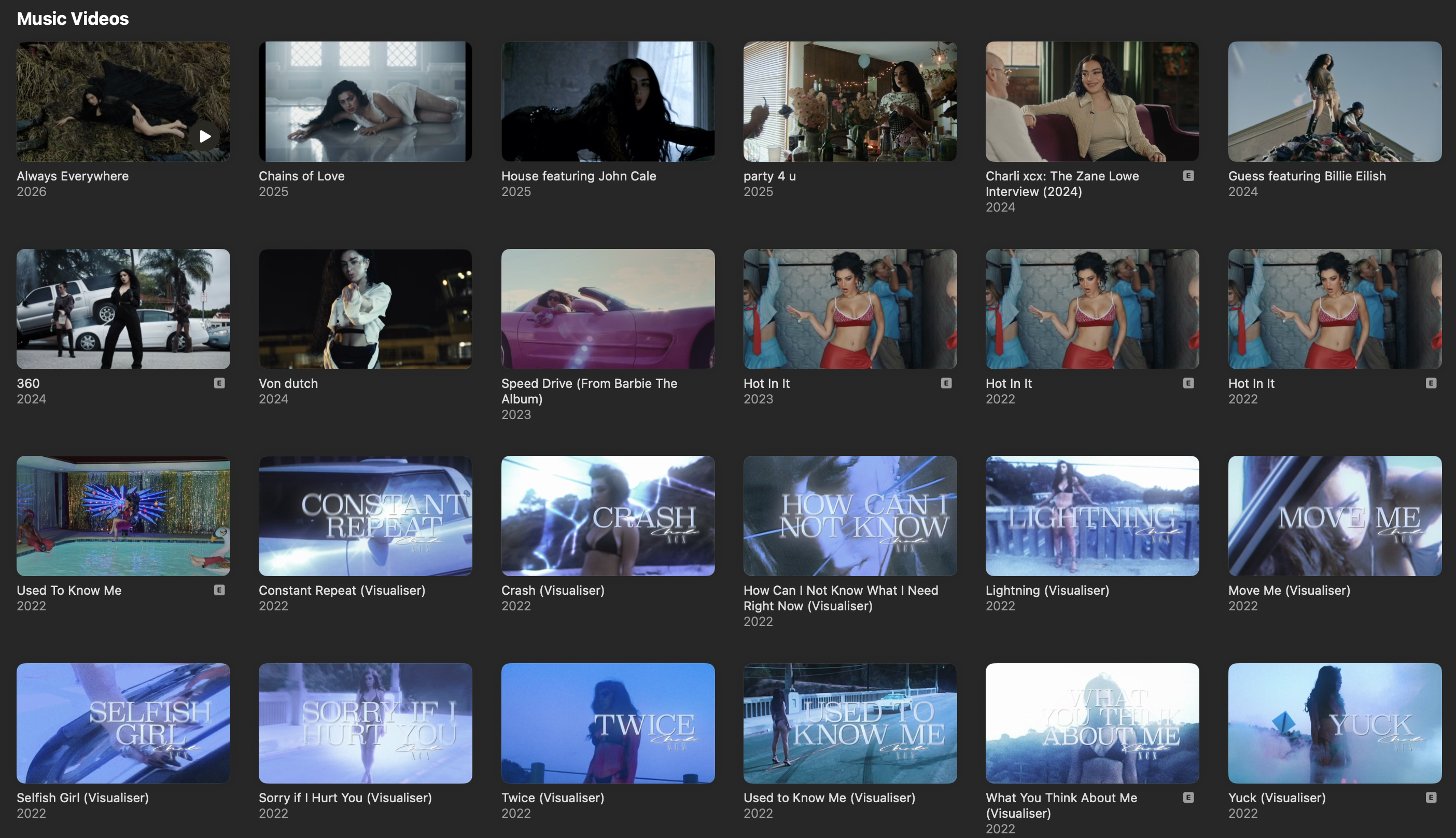This screenshot has width=1456, height=838.
Task: Open the Speed Drive video thumbnail
Action: click(608, 309)
